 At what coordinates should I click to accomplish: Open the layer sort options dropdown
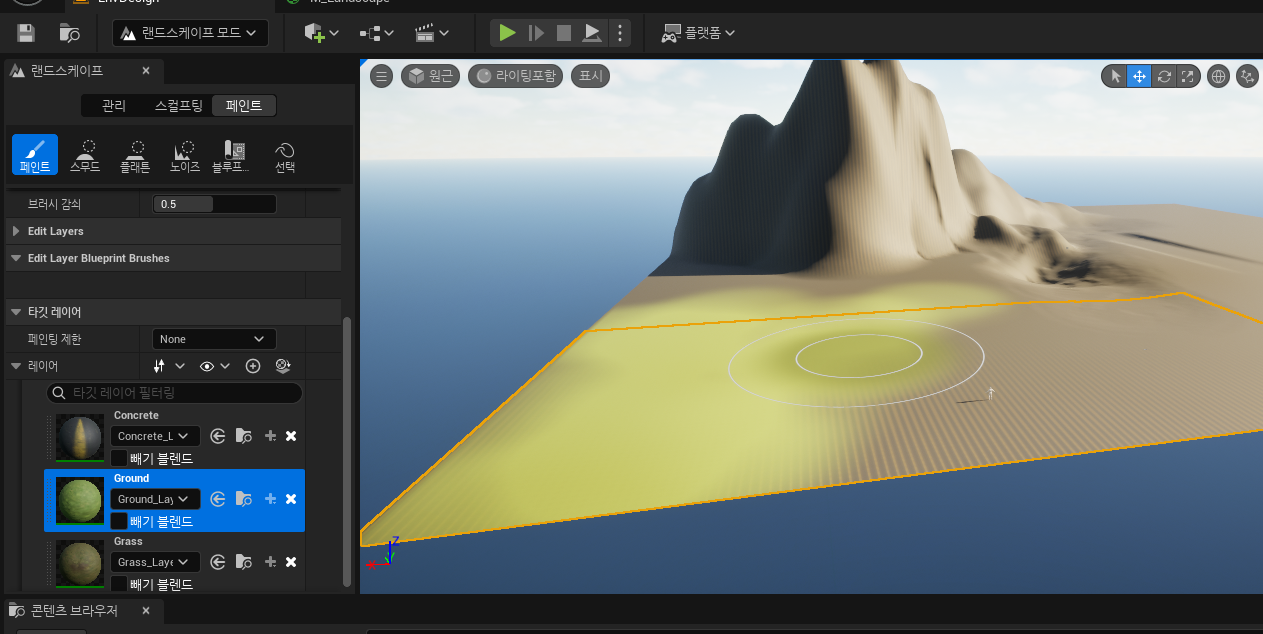169,366
